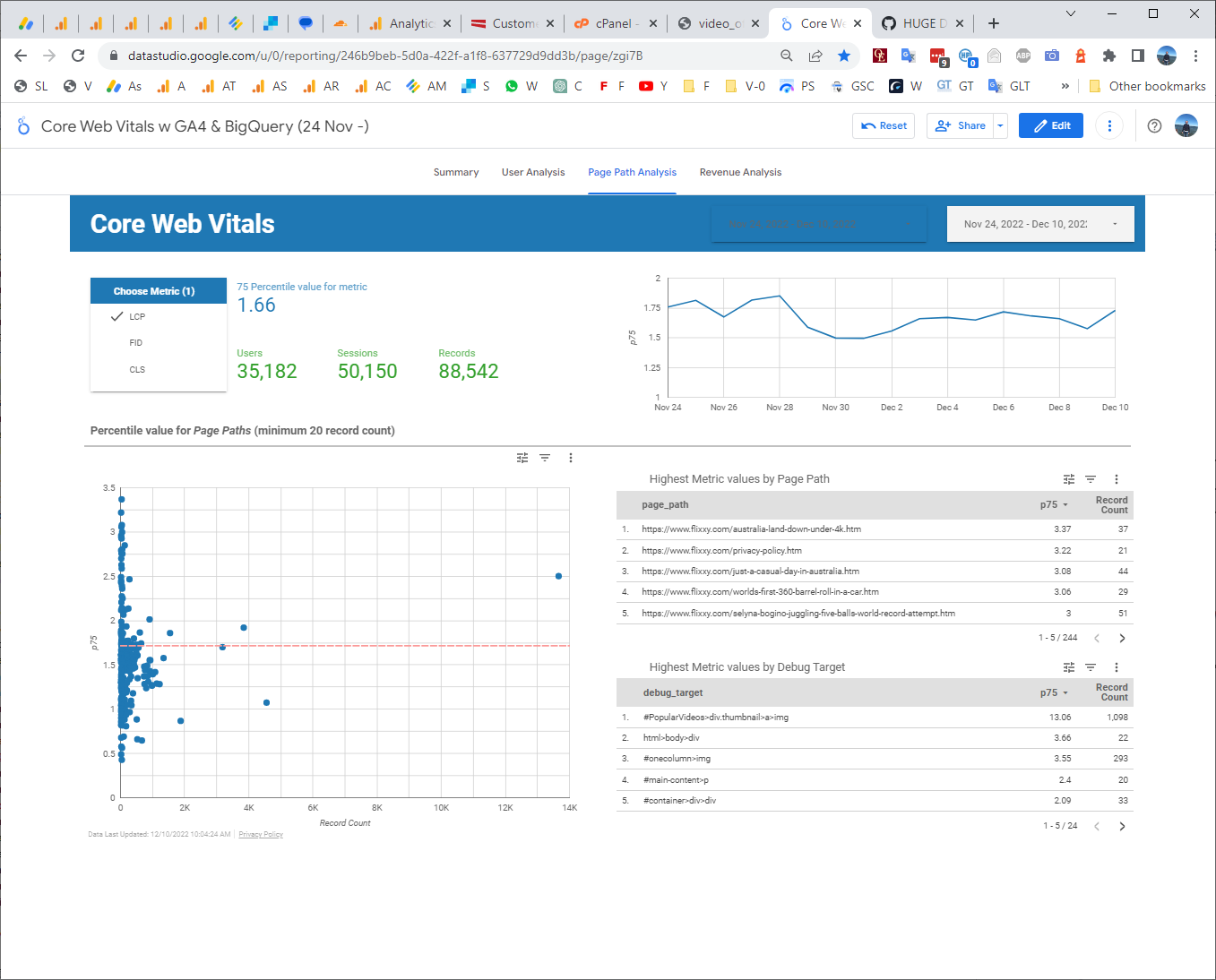
Task: Open the help question mark icon
Action: click(1154, 125)
